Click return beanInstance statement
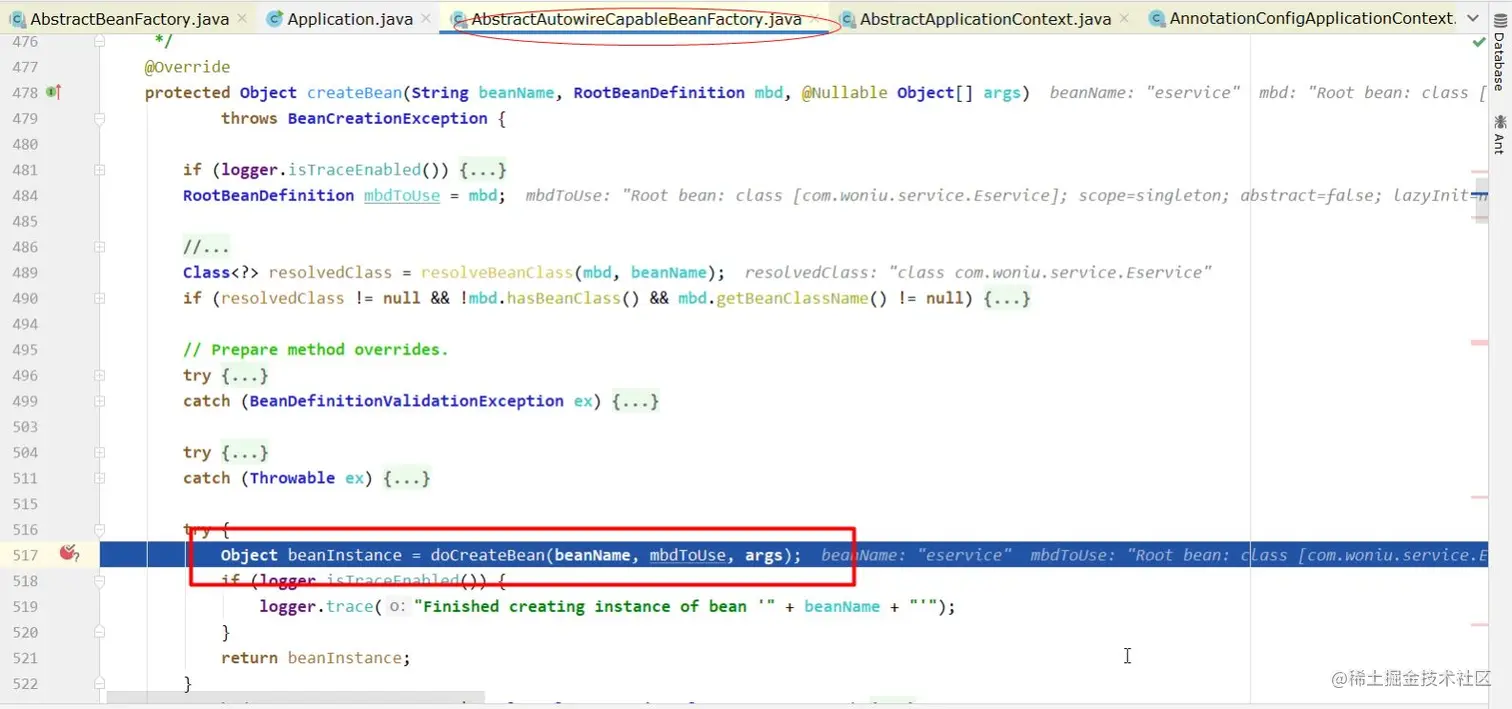Image resolution: width=1512 pixels, height=709 pixels. pyautogui.click(x=316, y=658)
